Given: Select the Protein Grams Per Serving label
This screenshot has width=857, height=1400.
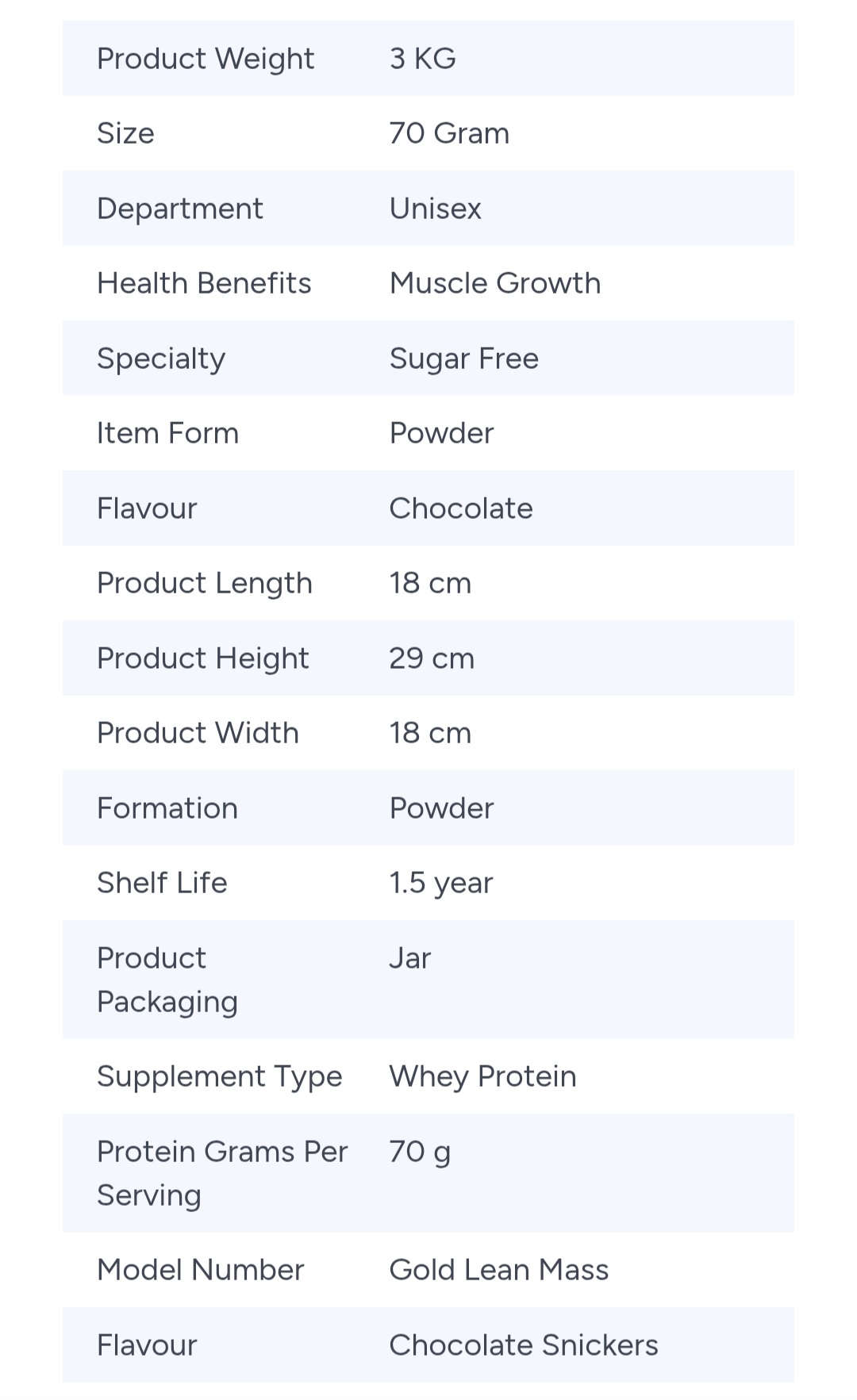Looking at the screenshot, I should tap(222, 1173).
